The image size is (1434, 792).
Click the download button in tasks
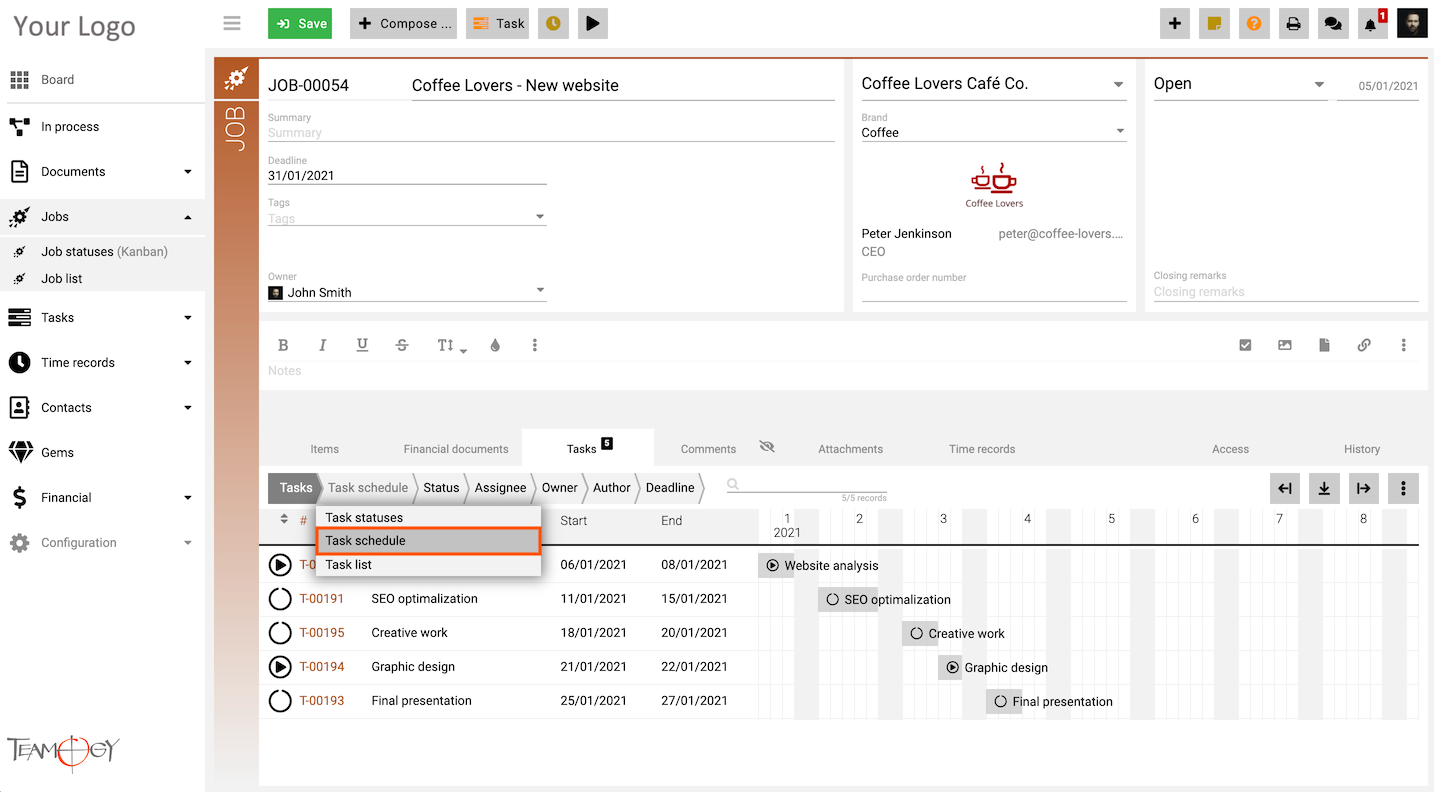[x=1324, y=488]
